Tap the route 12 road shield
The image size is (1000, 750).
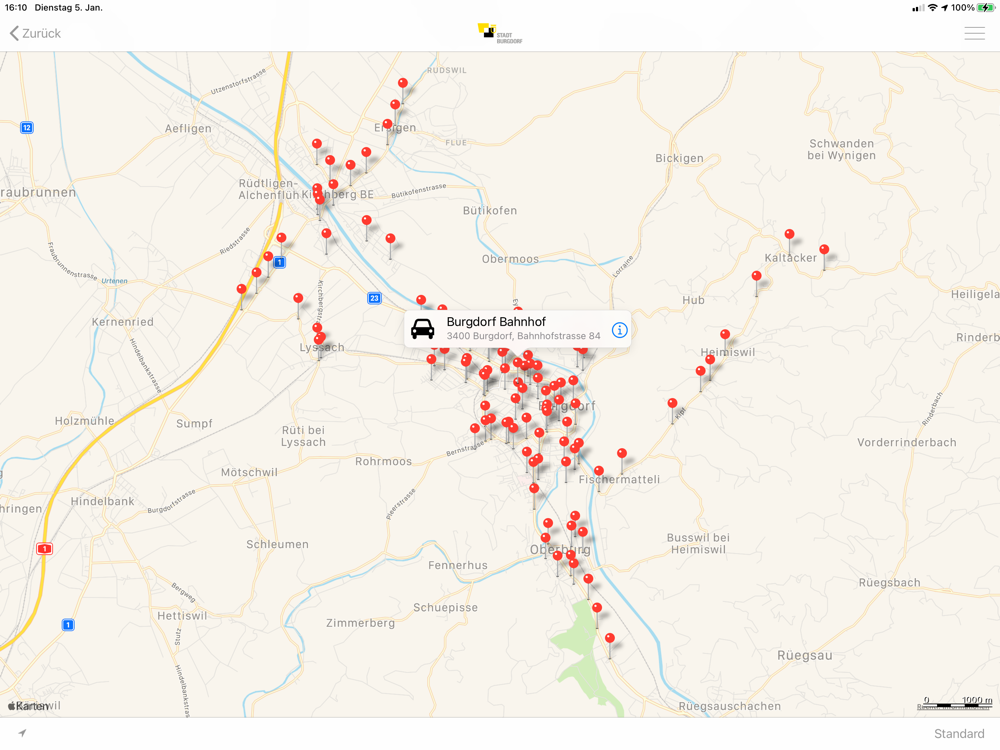[27, 128]
